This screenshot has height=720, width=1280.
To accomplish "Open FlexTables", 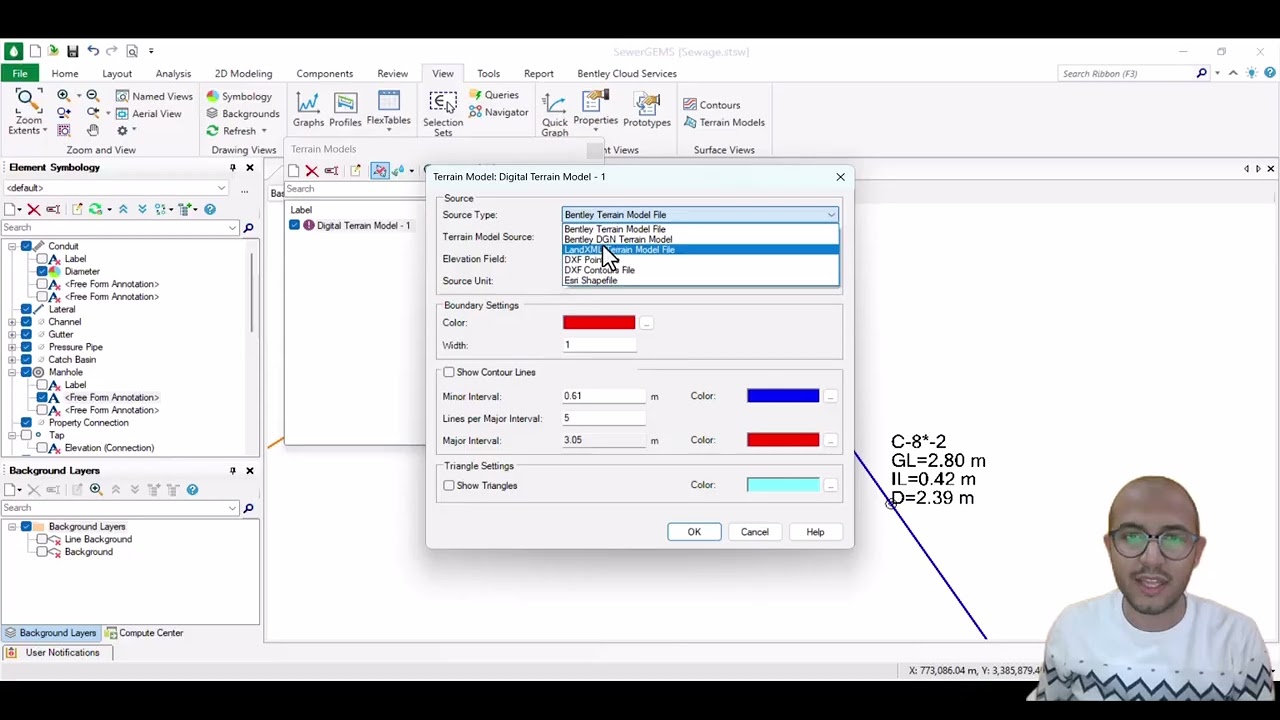I will click(x=388, y=108).
